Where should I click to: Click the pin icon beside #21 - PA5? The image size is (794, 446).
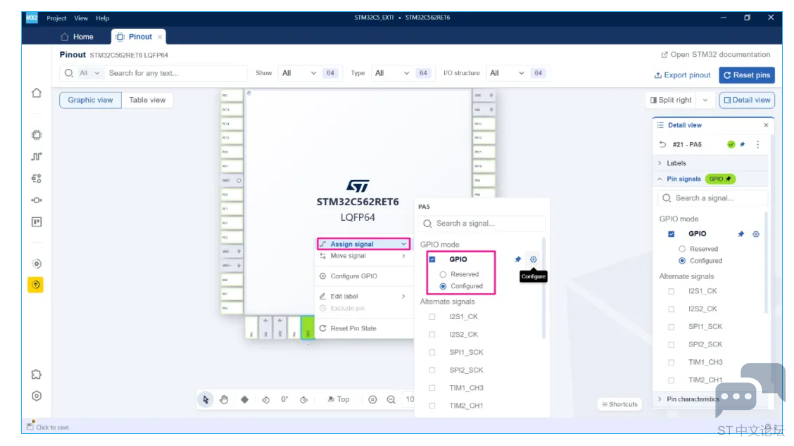pos(742,144)
